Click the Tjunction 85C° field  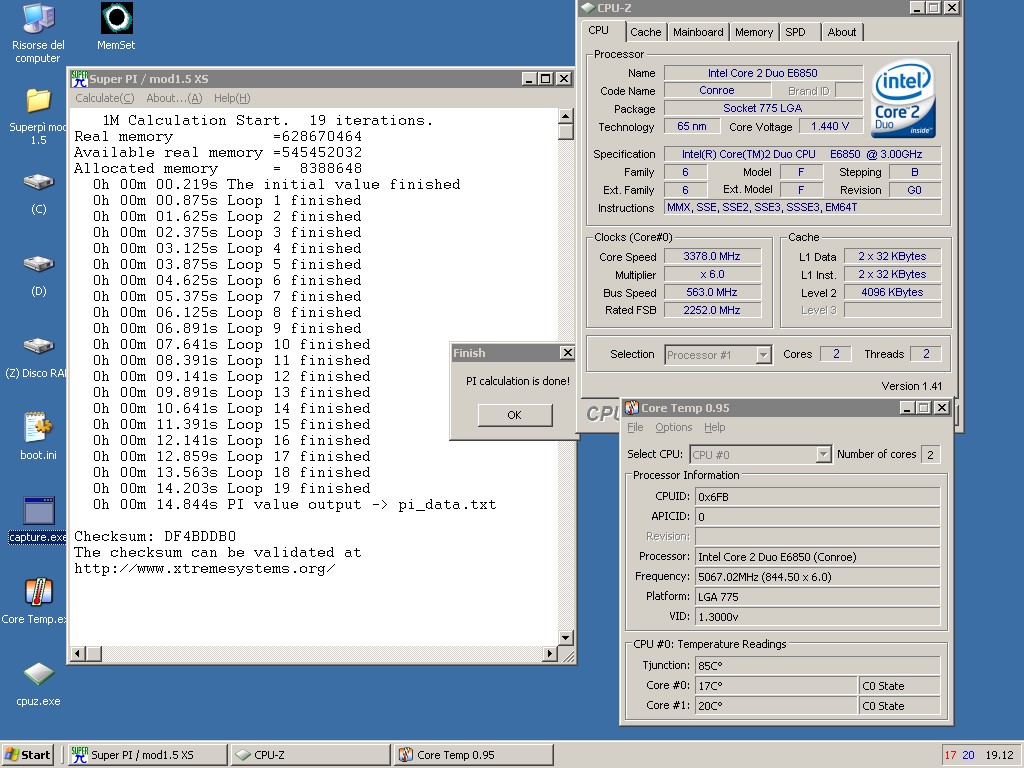(x=818, y=666)
